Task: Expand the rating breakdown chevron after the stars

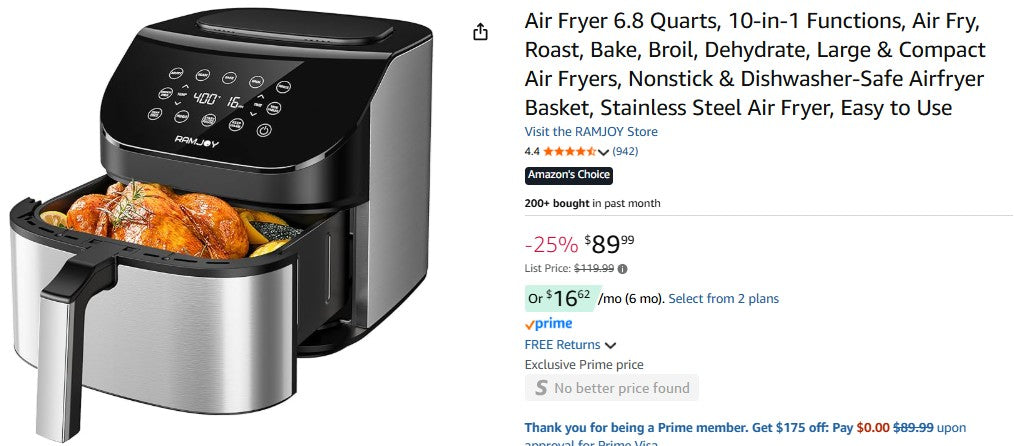Action: tap(603, 152)
